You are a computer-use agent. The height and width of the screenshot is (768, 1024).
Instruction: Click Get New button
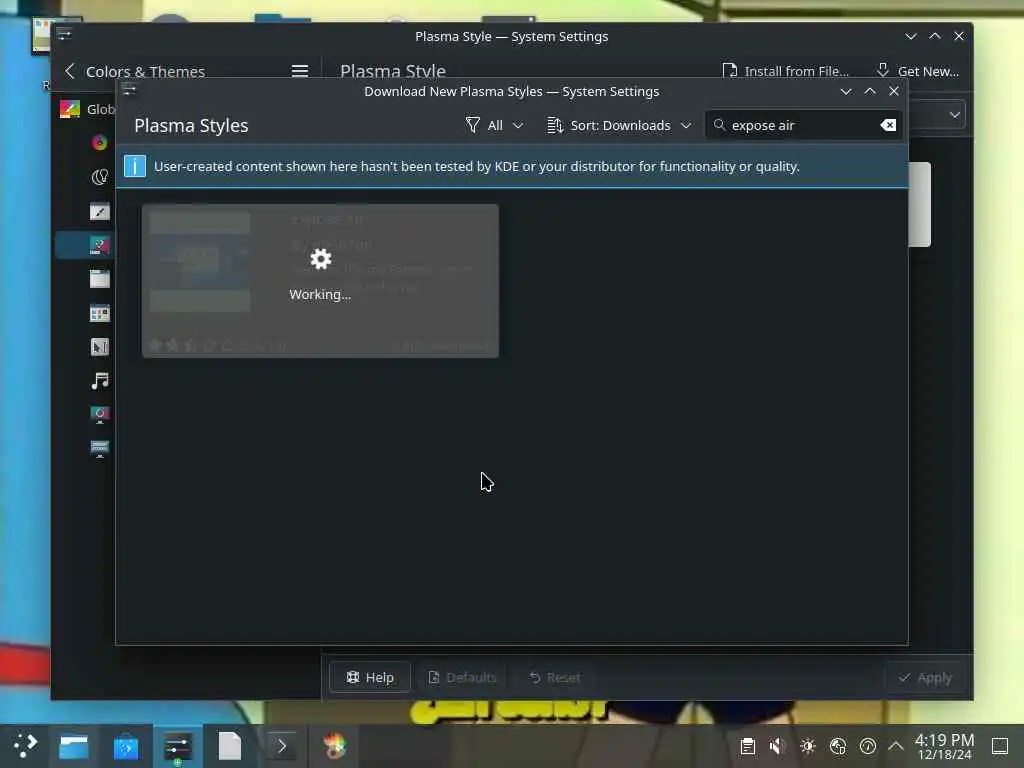tap(918, 71)
